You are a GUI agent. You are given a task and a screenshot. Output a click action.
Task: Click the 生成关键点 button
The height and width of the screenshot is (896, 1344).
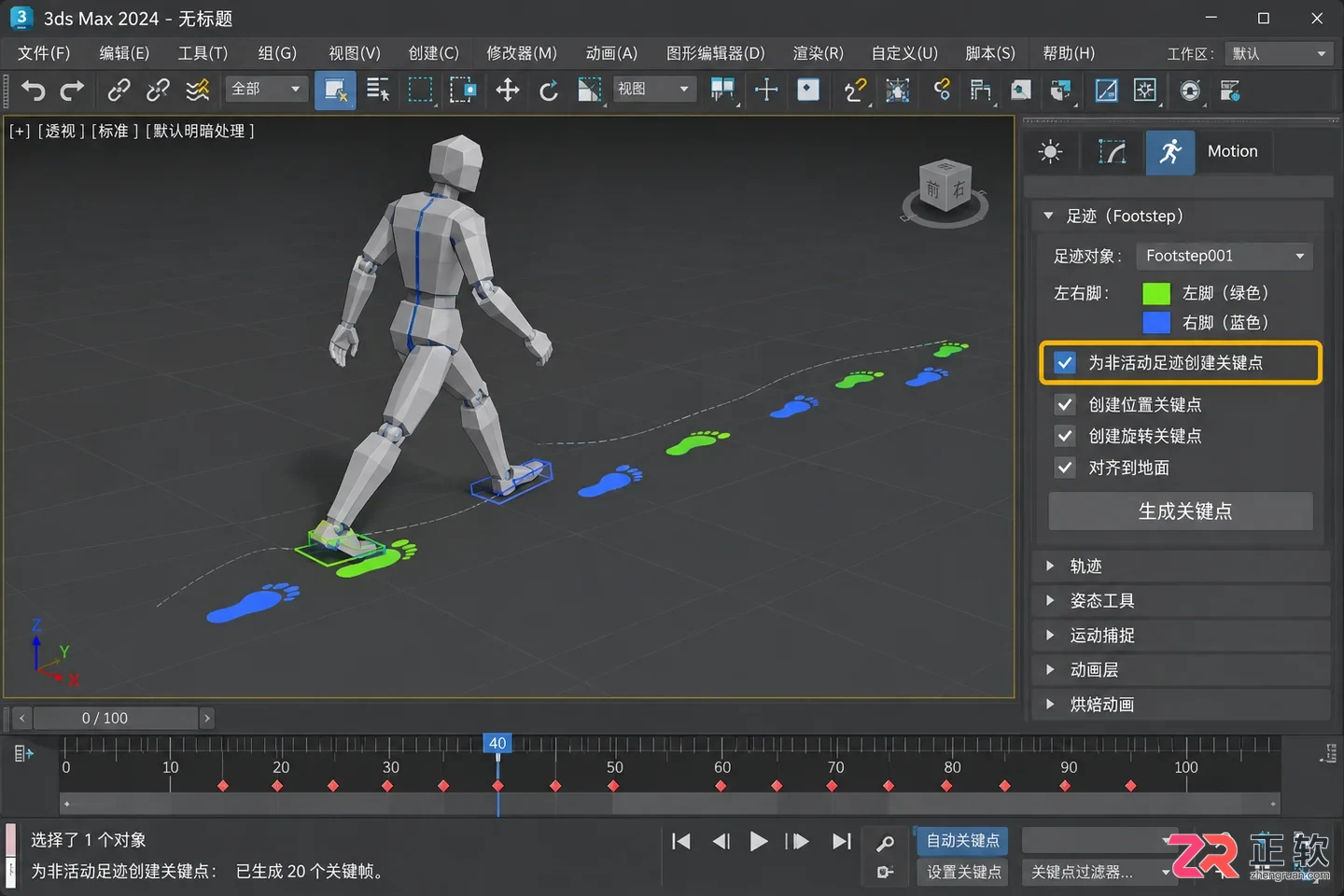pos(1181,511)
